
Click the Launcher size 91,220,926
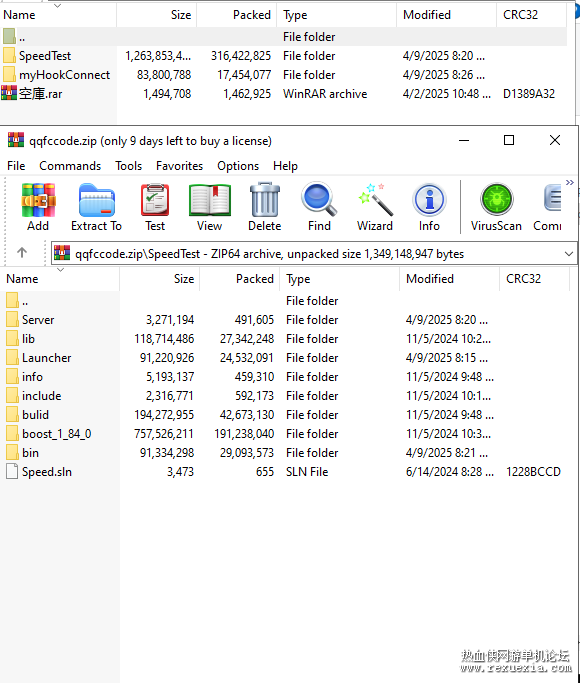(x=167, y=358)
